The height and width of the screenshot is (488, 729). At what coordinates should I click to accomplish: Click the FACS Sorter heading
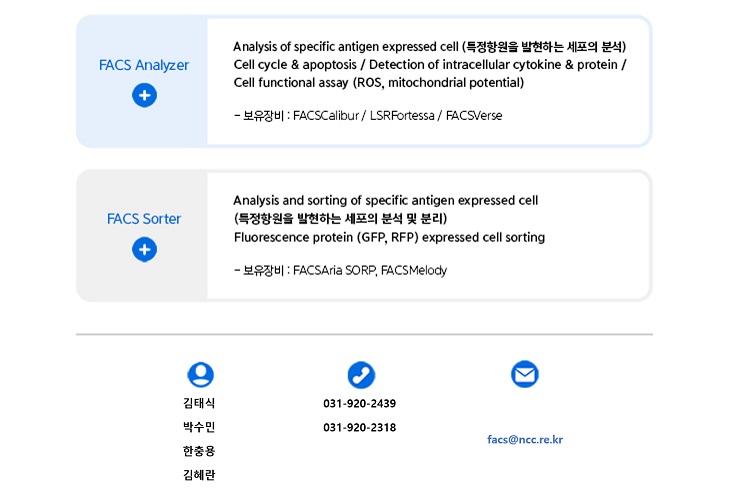(x=144, y=219)
